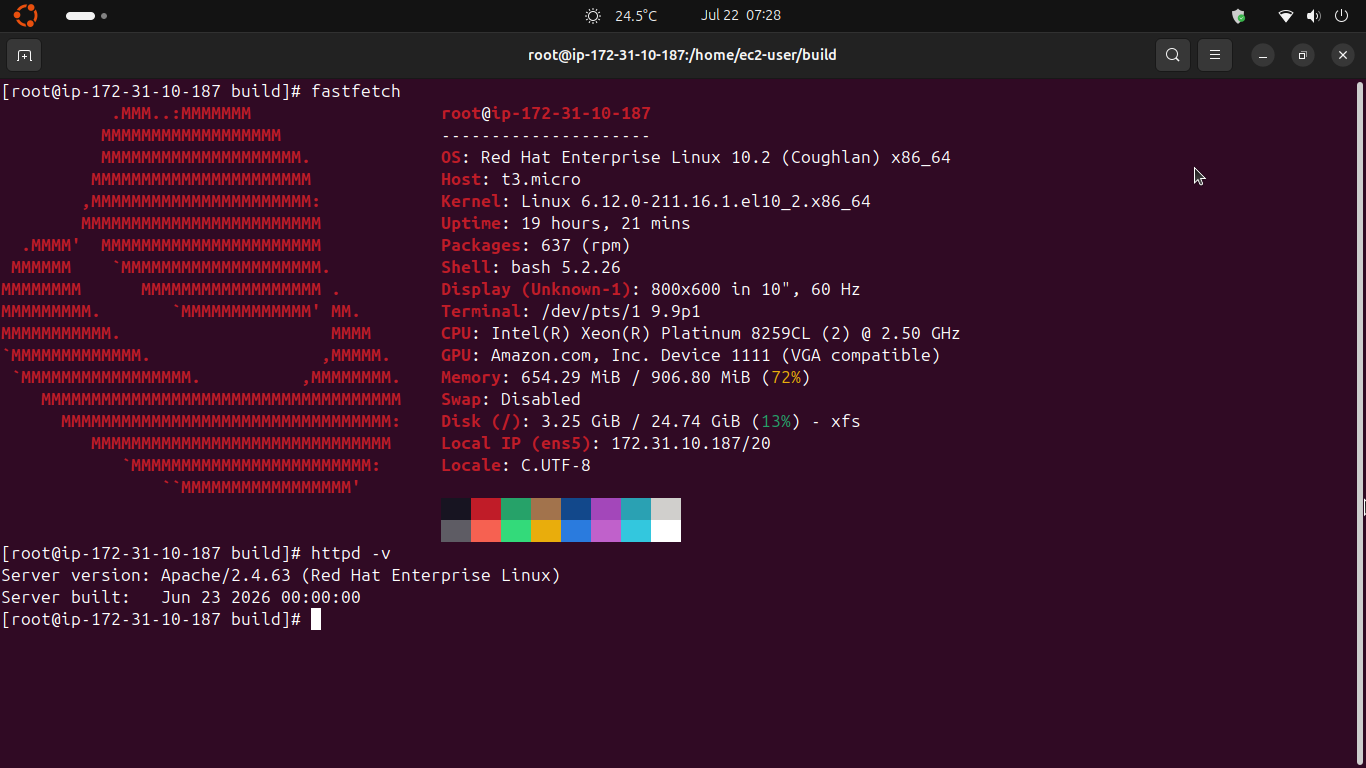Click the bright blue swatch in bottom palette row
1366x768 pixels.
pos(576,531)
